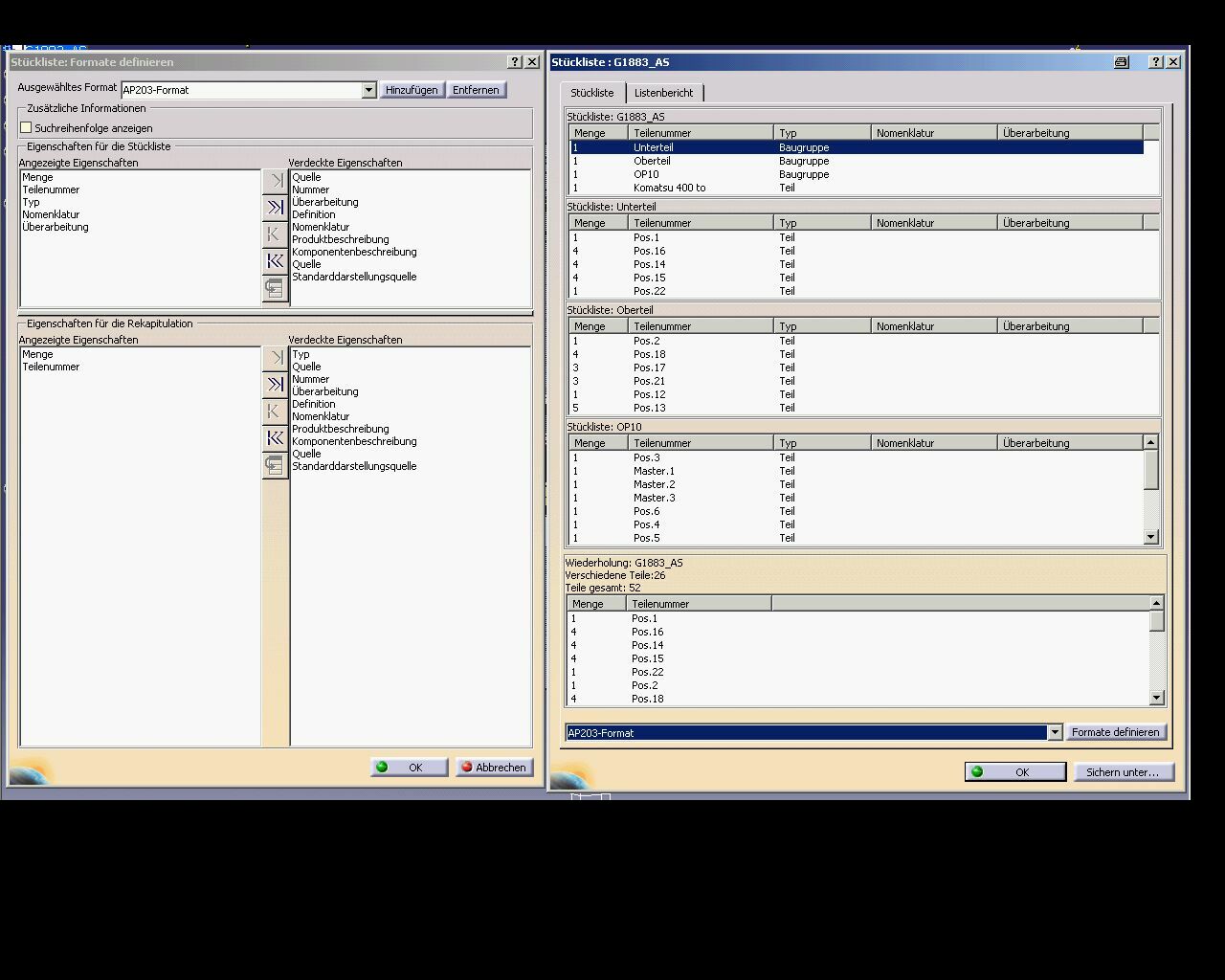Select Nomenklatur in Stückliste displayed properties
The image size is (1225, 980).
coord(52,214)
